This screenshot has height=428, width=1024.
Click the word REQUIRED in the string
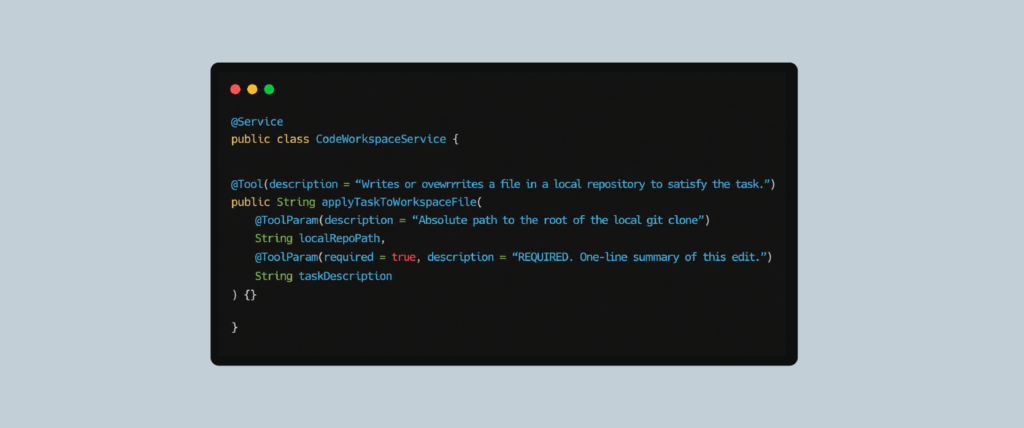click(543, 257)
